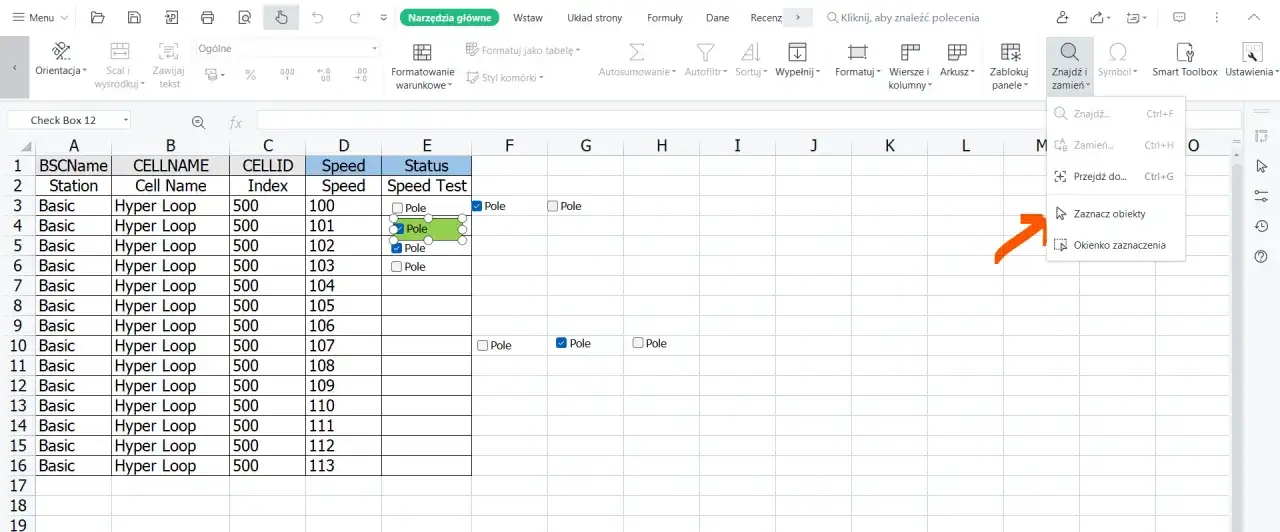
Task: Check the Pole checkbox in cell E6
Action: 397,267
